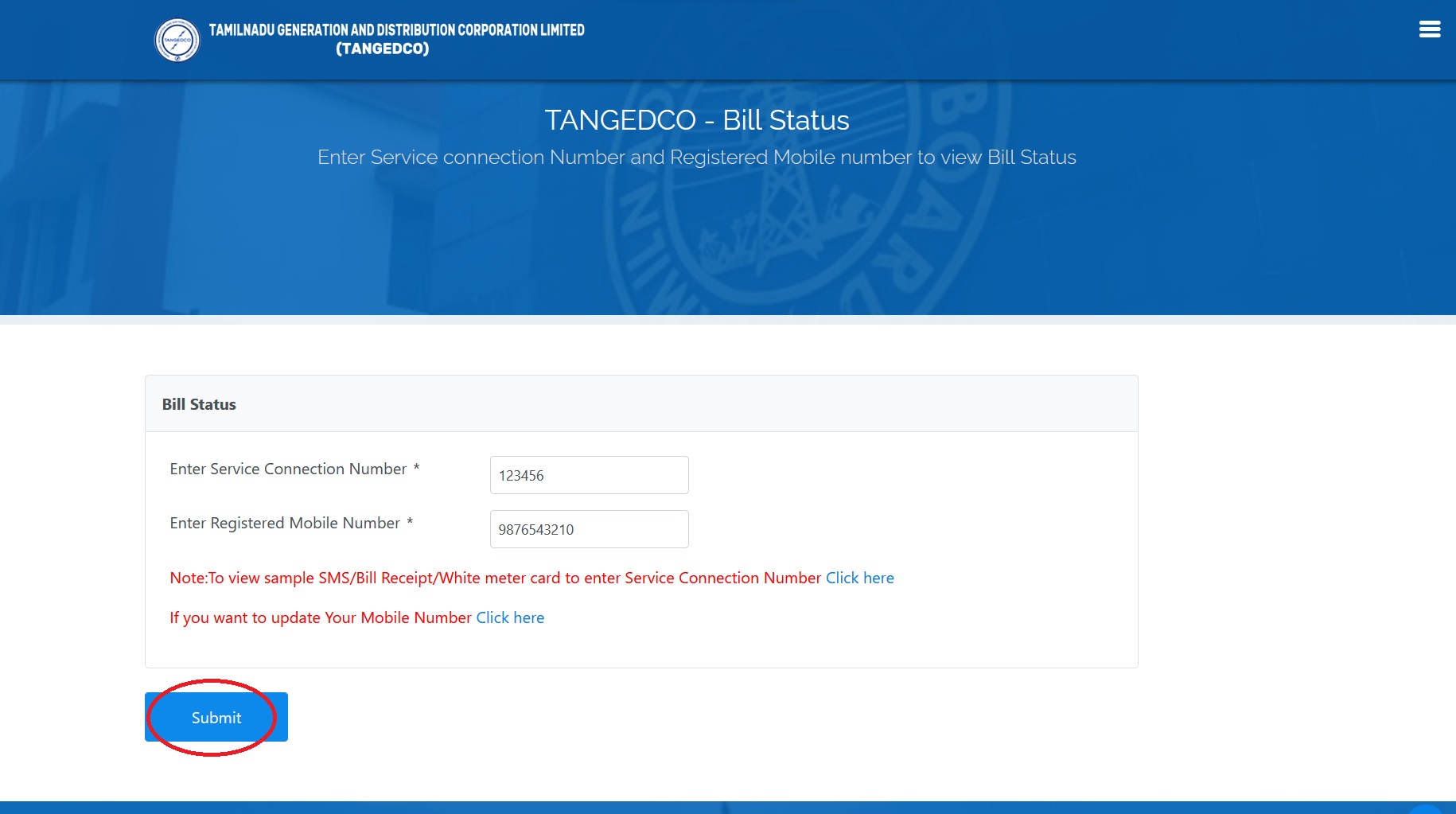Click the TANGEDCO circular logo

[177, 40]
